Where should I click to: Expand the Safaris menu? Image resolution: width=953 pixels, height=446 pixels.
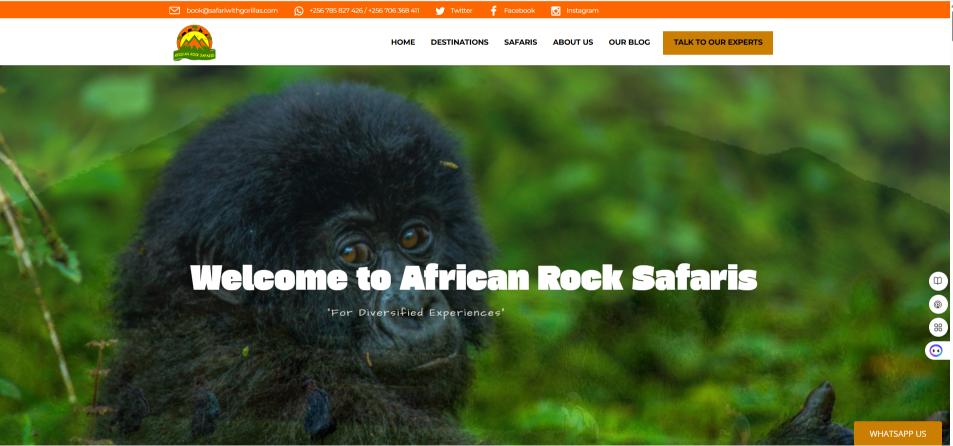pyautogui.click(x=520, y=43)
